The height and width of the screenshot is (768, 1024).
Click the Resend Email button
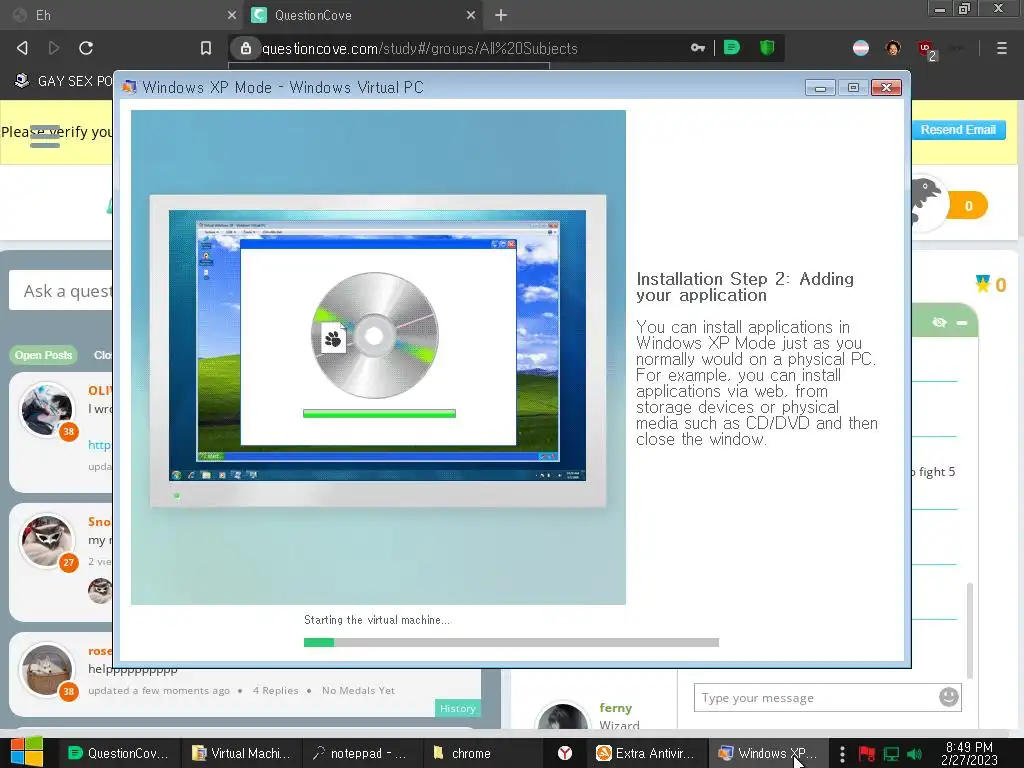[x=958, y=129]
